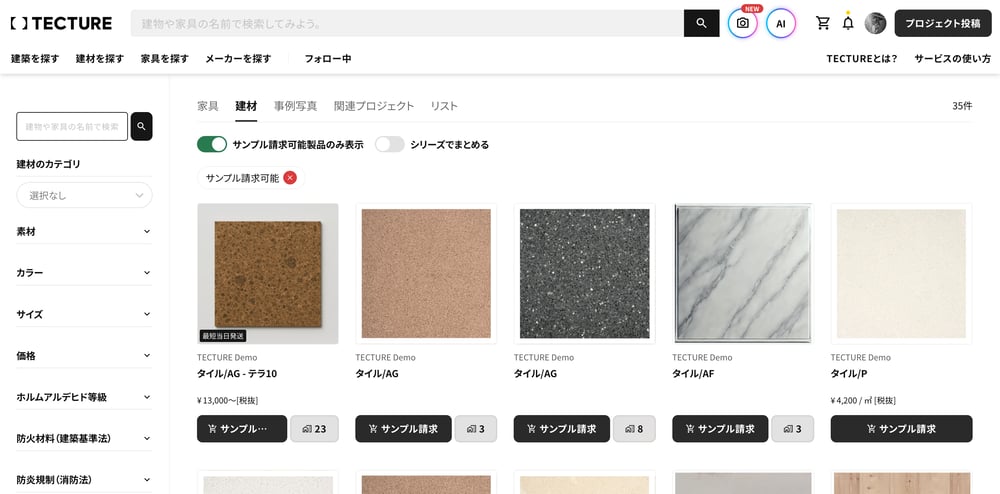Switch to the リスト tab
Image resolution: width=1000 pixels, height=494 pixels.
click(x=444, y=106)
